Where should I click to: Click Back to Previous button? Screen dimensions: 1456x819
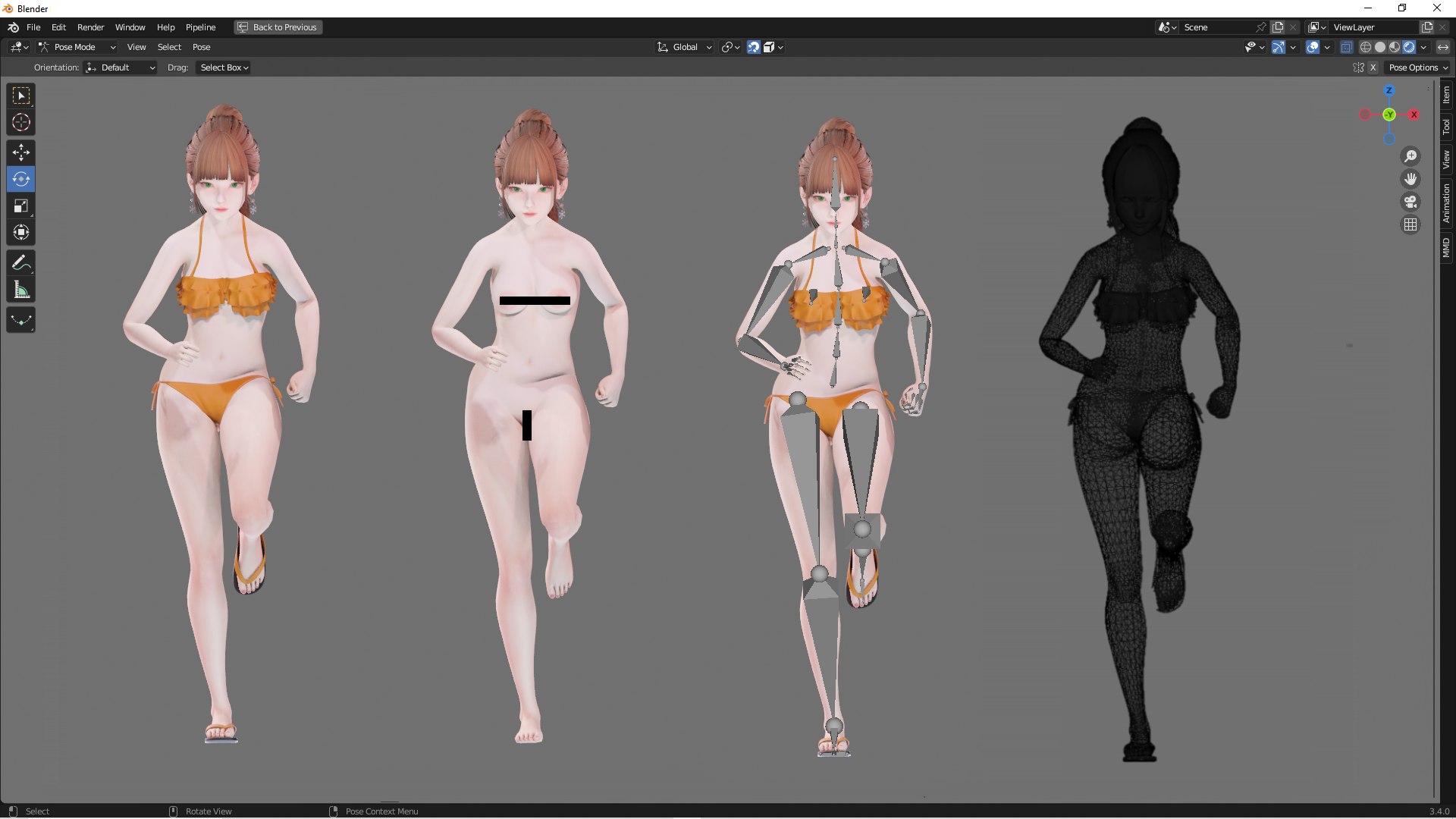(278, 27)
